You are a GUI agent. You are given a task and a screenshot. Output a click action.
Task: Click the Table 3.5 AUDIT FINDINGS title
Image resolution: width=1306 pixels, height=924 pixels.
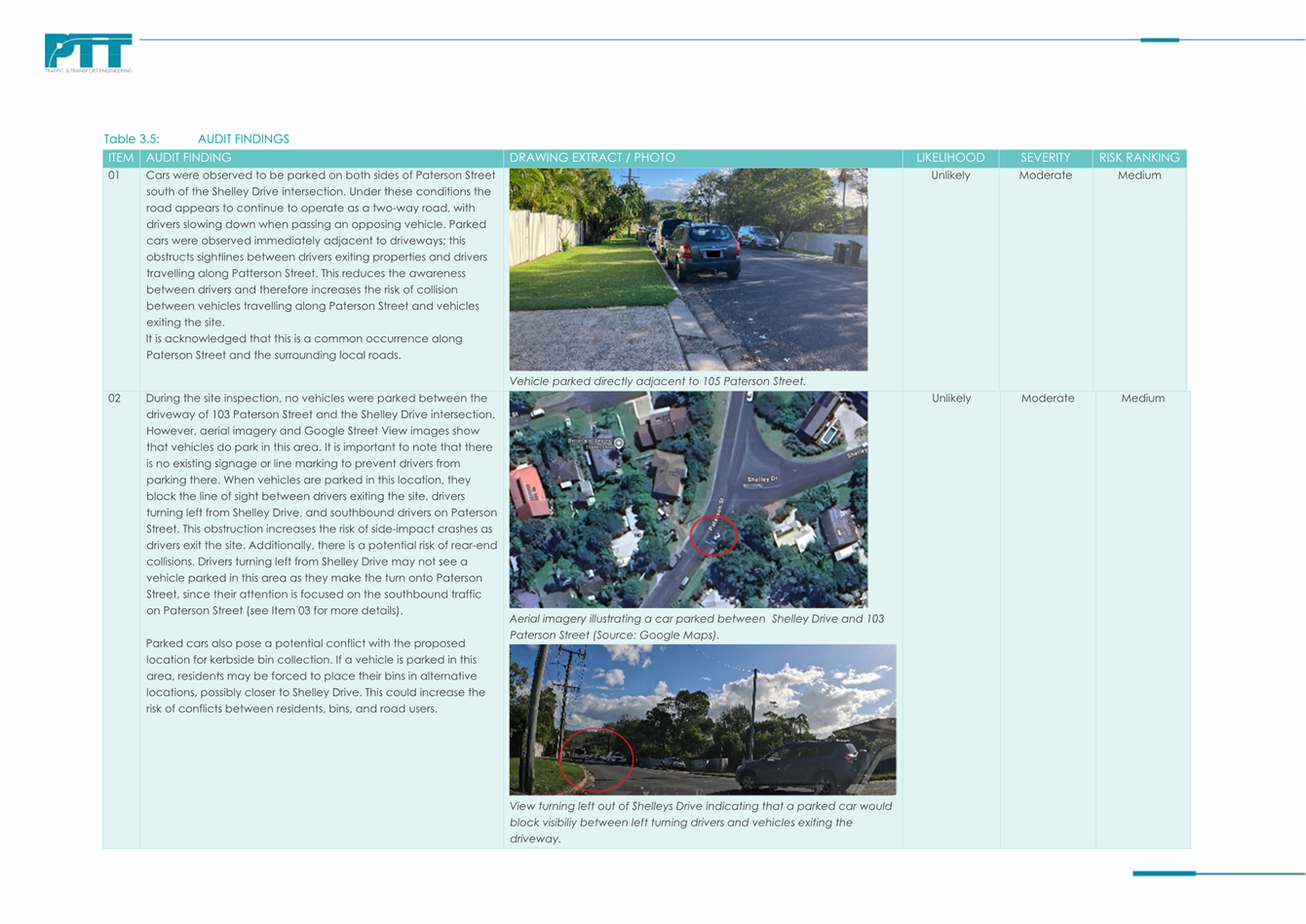coord(196,138)
